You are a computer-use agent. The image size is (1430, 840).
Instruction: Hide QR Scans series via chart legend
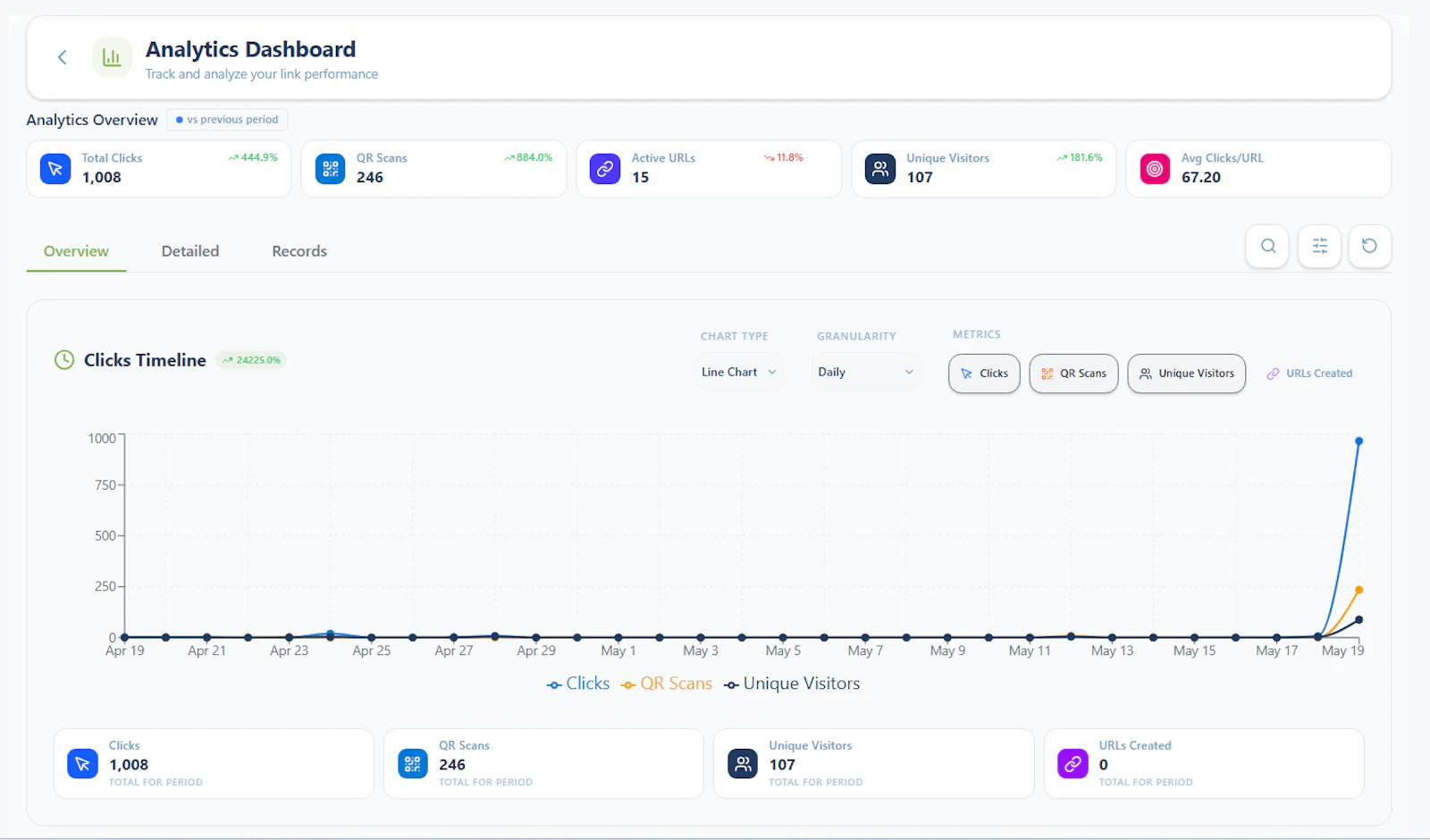(x=667, y=684)
